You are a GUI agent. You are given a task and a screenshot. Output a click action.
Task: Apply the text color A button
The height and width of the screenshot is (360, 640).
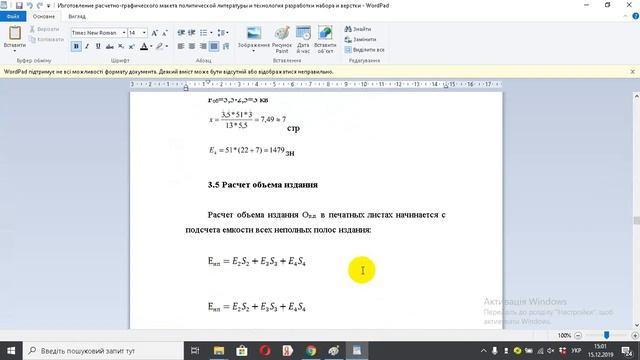coord(144,46)
